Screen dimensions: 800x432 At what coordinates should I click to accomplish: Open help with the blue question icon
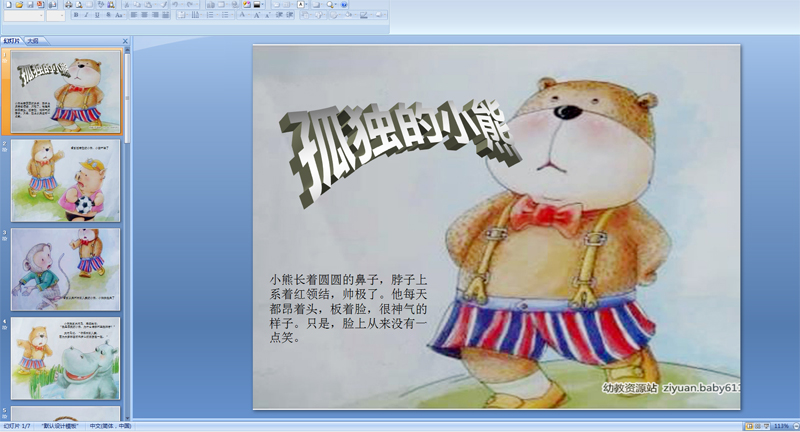coord(344,5)
